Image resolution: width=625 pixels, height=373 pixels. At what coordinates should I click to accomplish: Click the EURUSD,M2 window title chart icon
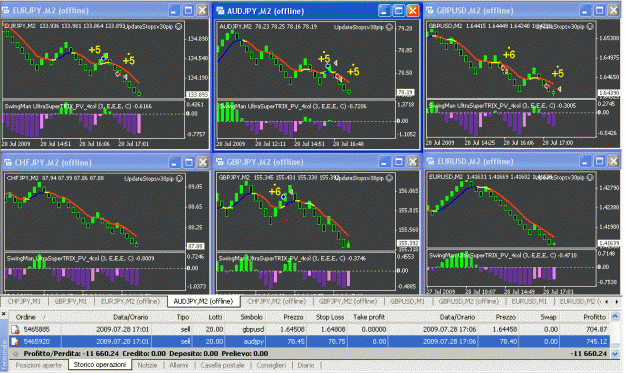[430, 161]
